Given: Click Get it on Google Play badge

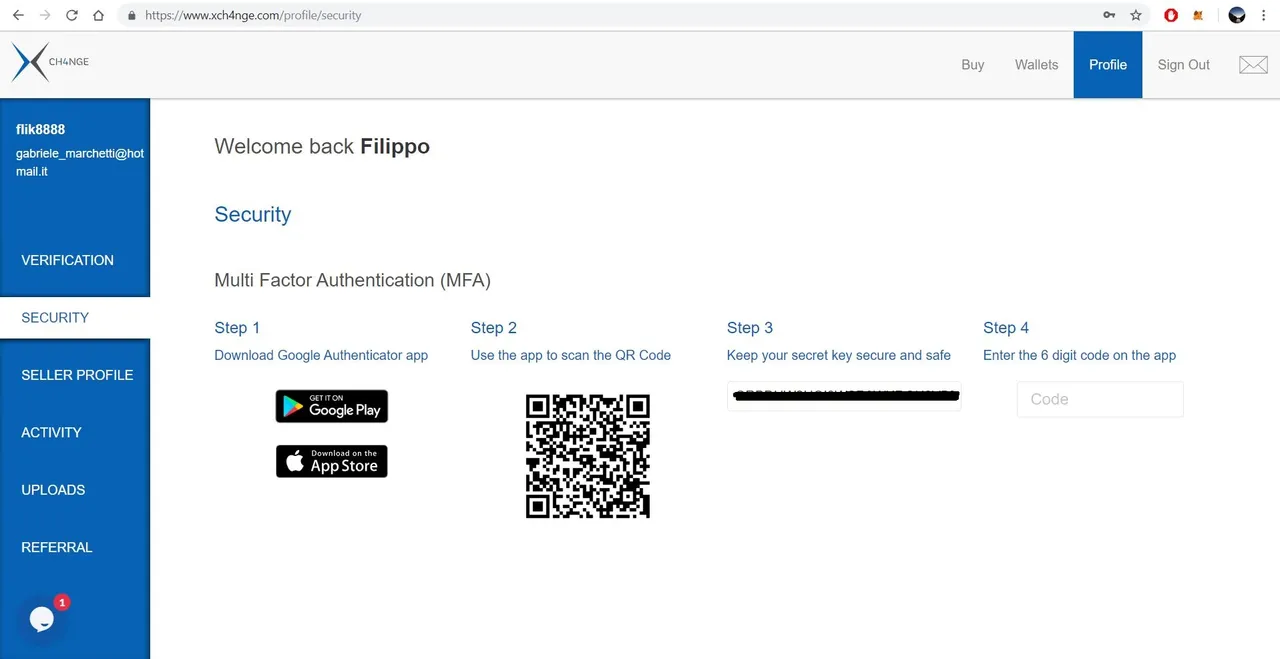Looking at the screenshot, I should (x=332, y=406).
